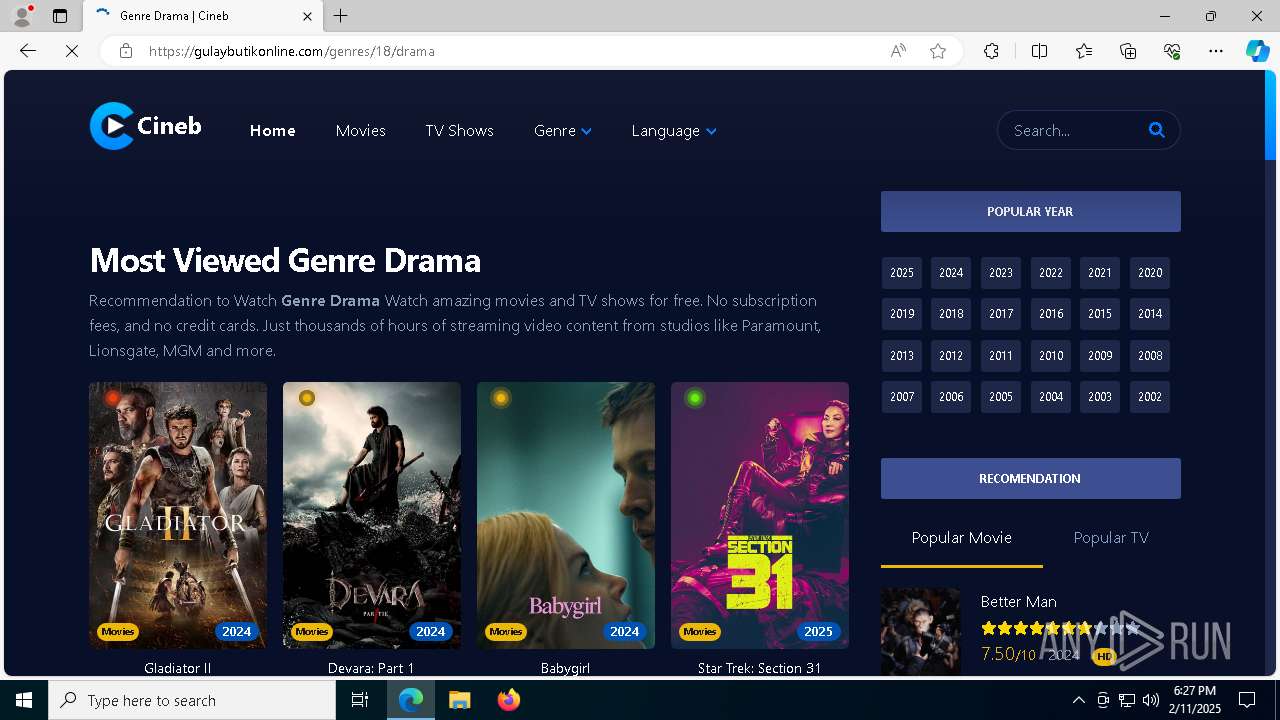Open volume control in tray

(x=1150, y=700)
